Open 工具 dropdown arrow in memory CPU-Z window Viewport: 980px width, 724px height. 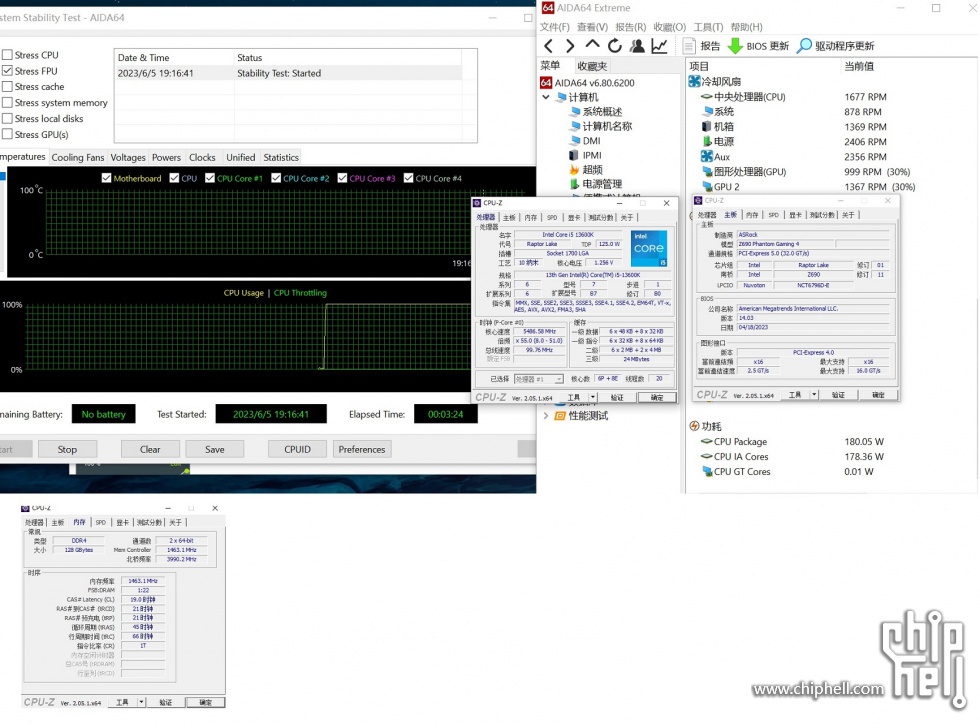click(x=141, y=702)
